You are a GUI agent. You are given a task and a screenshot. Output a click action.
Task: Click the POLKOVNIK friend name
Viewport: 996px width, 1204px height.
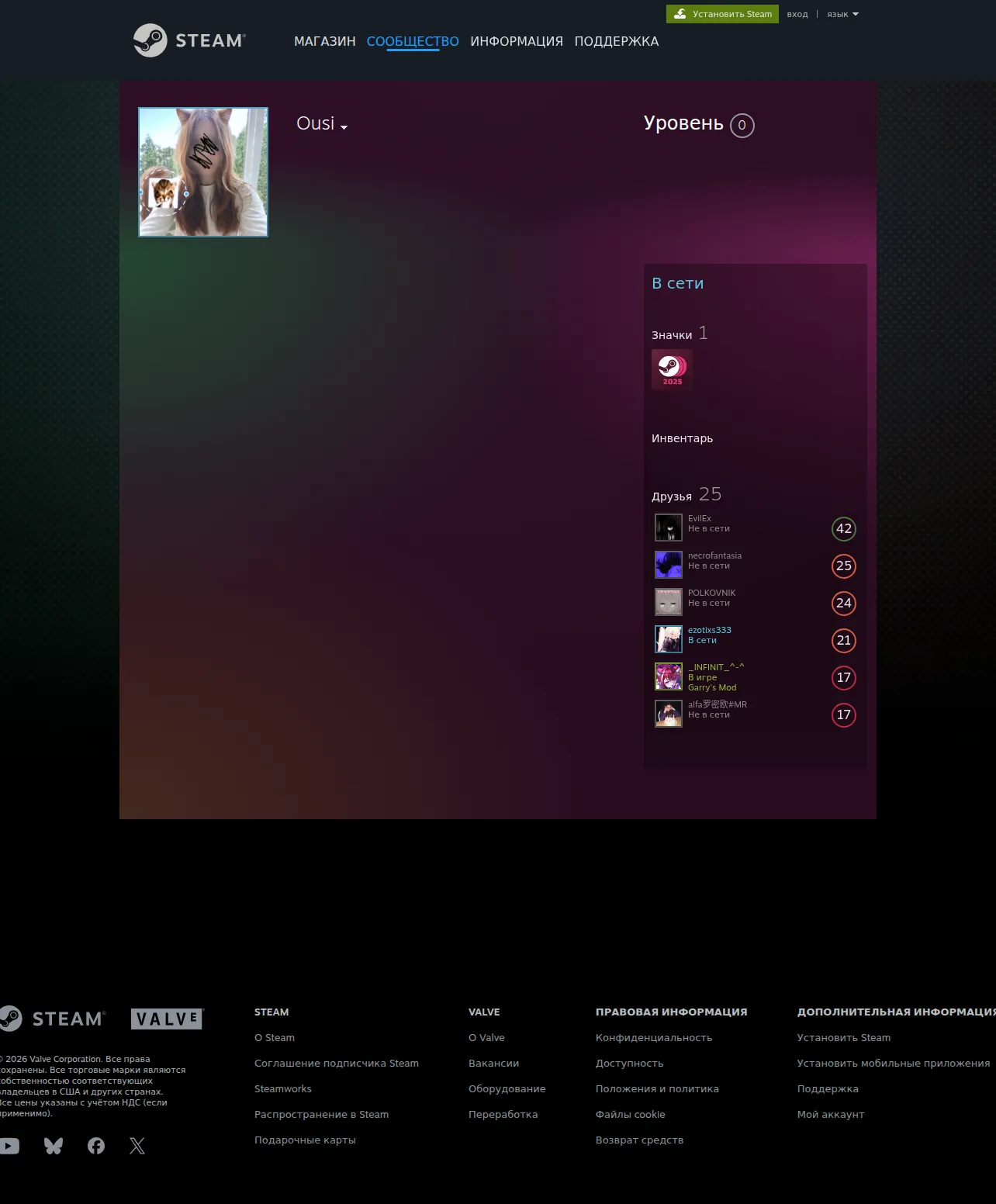(711, 593)
